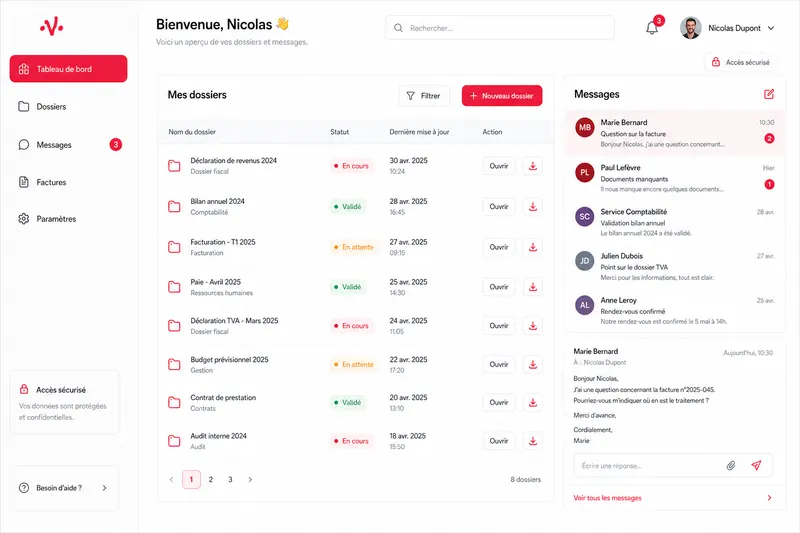Click Ouvrir for Budget prévisionnel 2025

pyautogui.click(x=499, y=364)
